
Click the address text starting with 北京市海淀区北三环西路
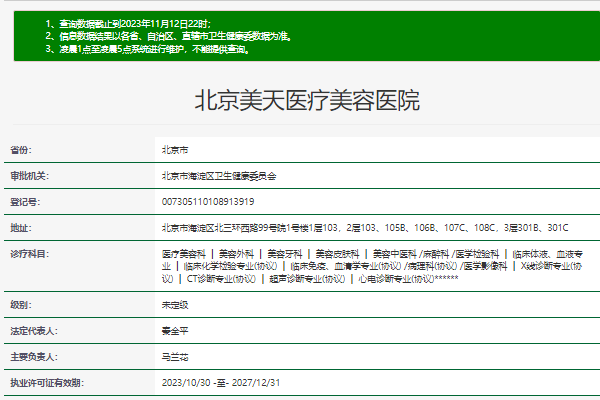point(364,227)
